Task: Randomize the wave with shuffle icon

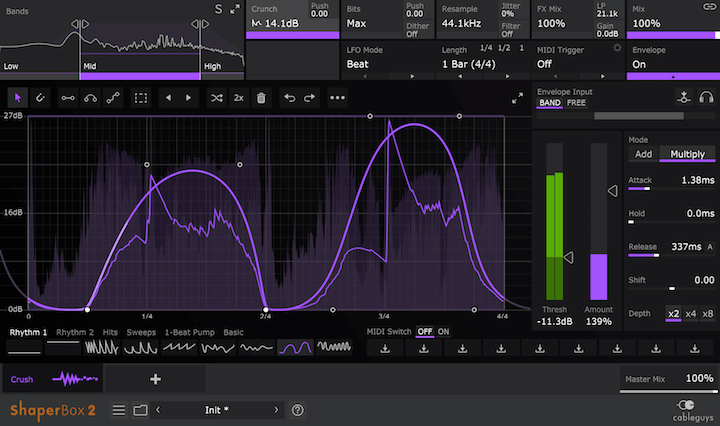Action: point(216,98)
